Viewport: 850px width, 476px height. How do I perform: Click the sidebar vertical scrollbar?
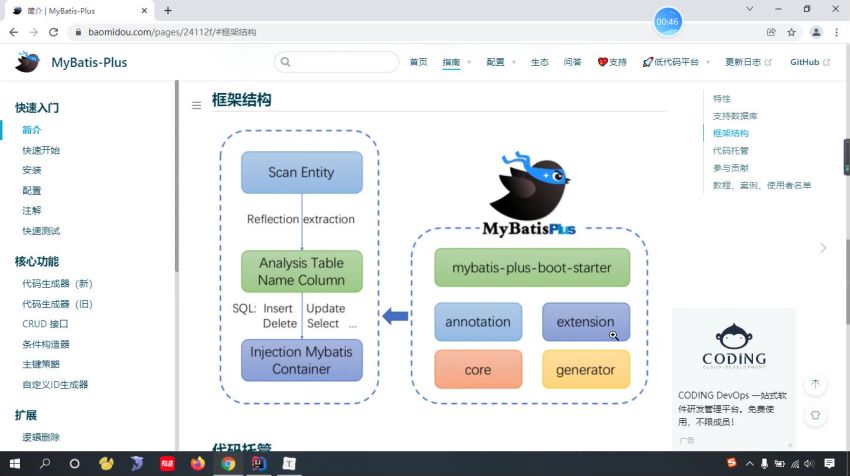176,176
